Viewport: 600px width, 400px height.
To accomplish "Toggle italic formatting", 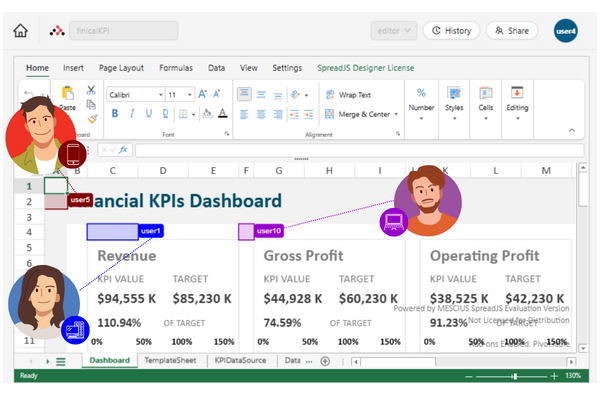I will click(132, 114).
